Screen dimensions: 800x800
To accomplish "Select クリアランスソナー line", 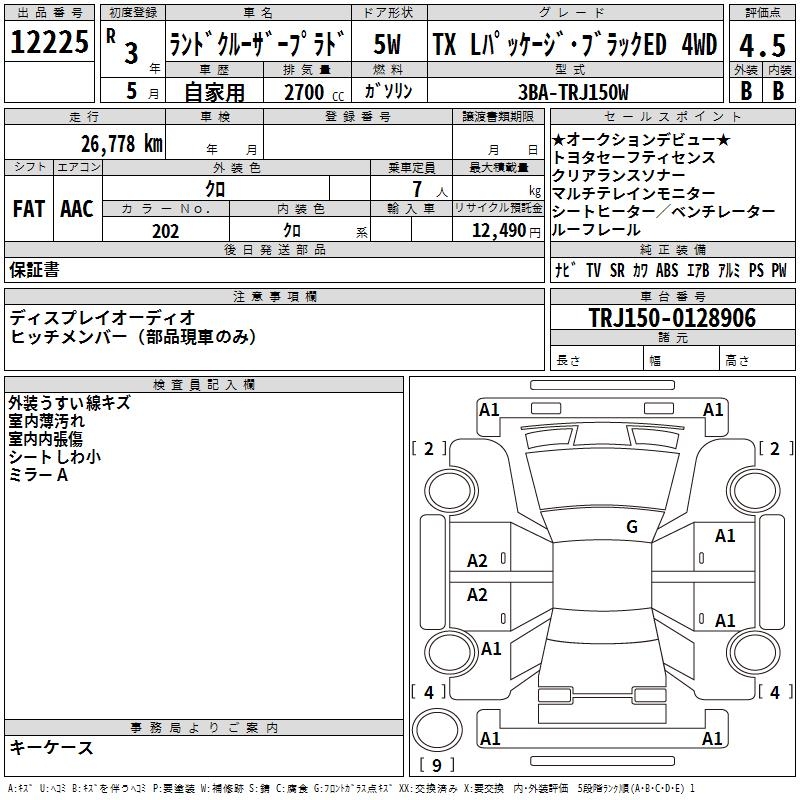I will tap(619, 176).
